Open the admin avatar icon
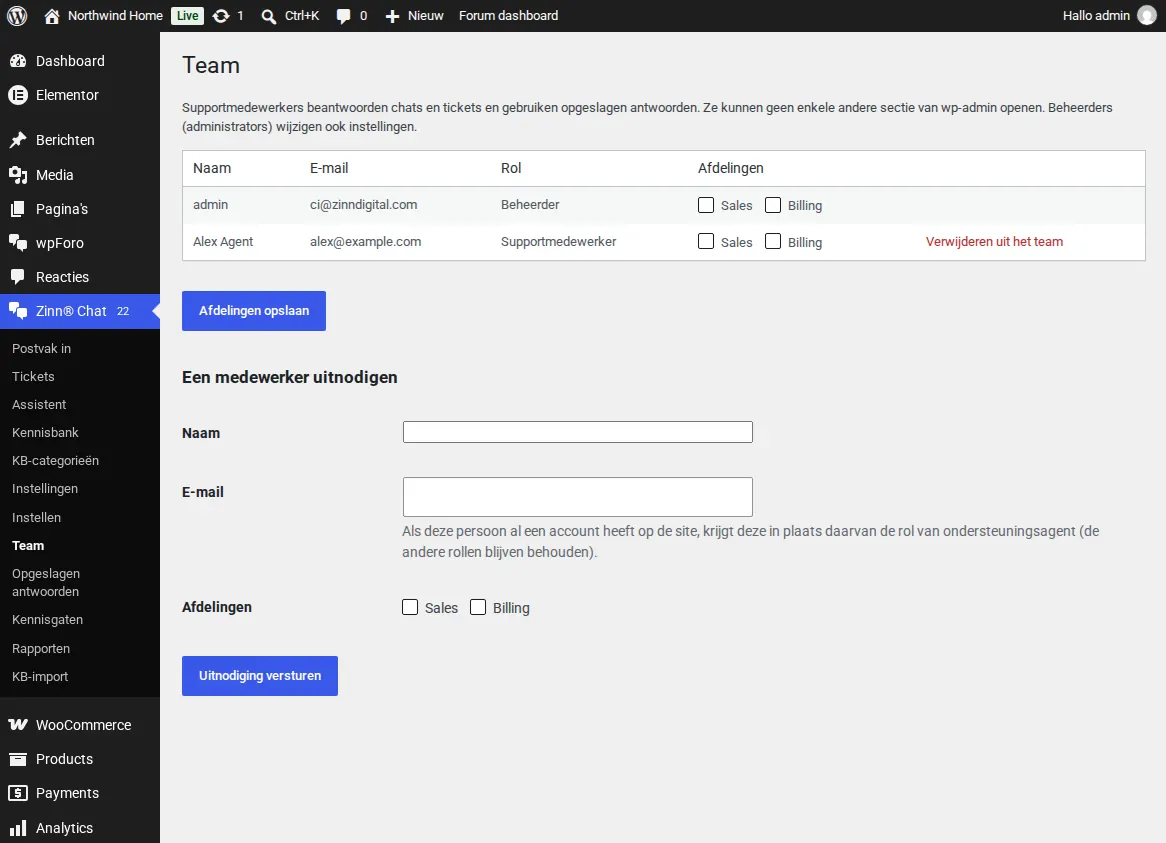This screenshot has height=843, width=1166. click(1147, 16)
